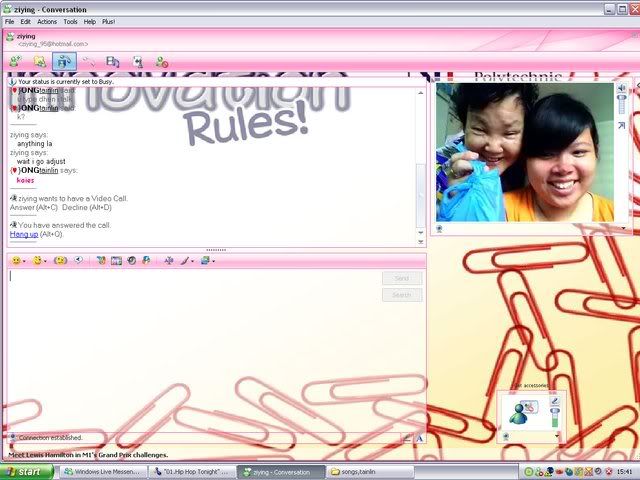Click the 'koies' message text
The image size is (640, 480).
(x=25, y=180)
